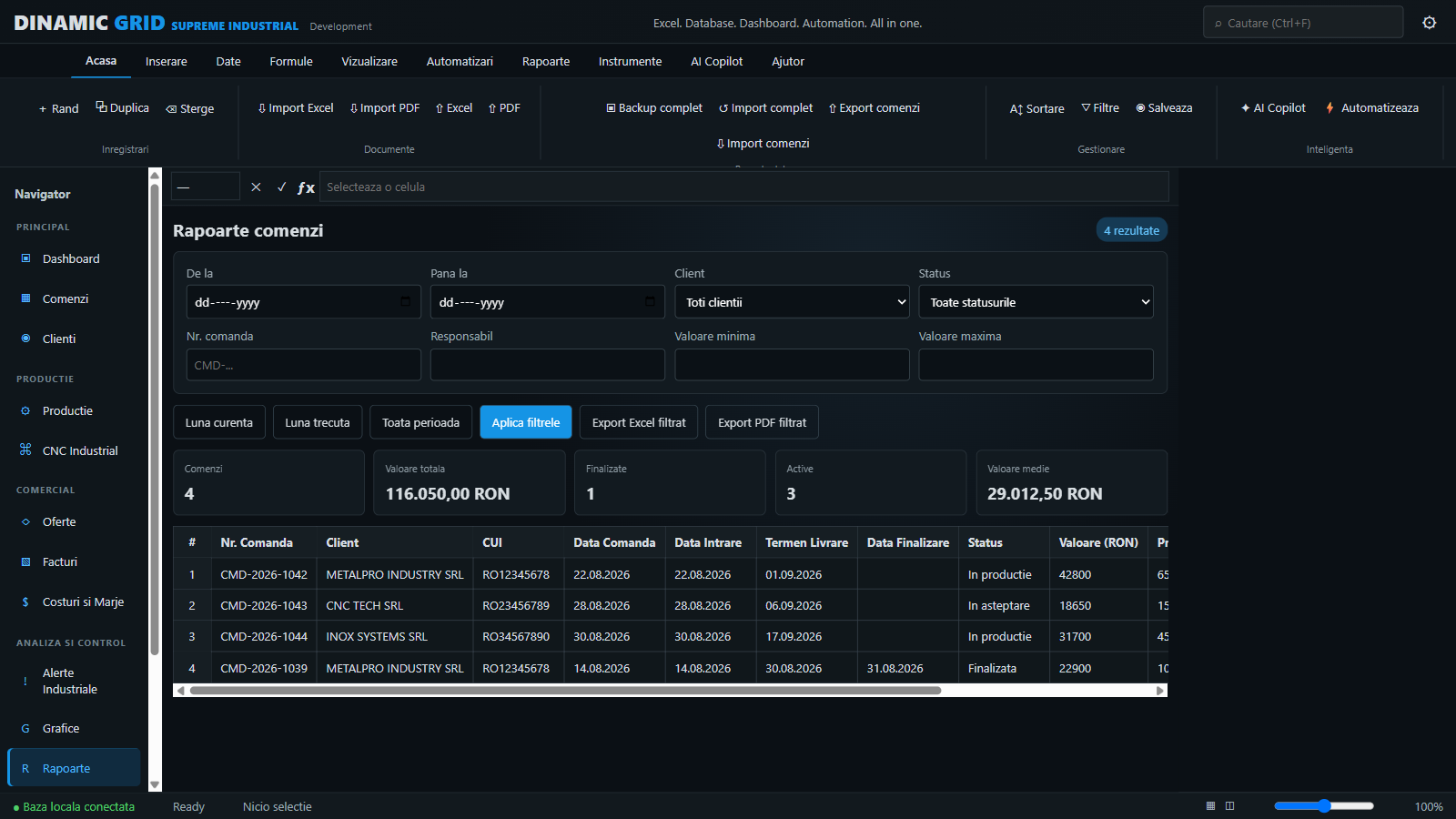Viewport: 1456px width, 819px height.
Task: Launch AI Copilot from ribbon
Action: pos(1273,108)
